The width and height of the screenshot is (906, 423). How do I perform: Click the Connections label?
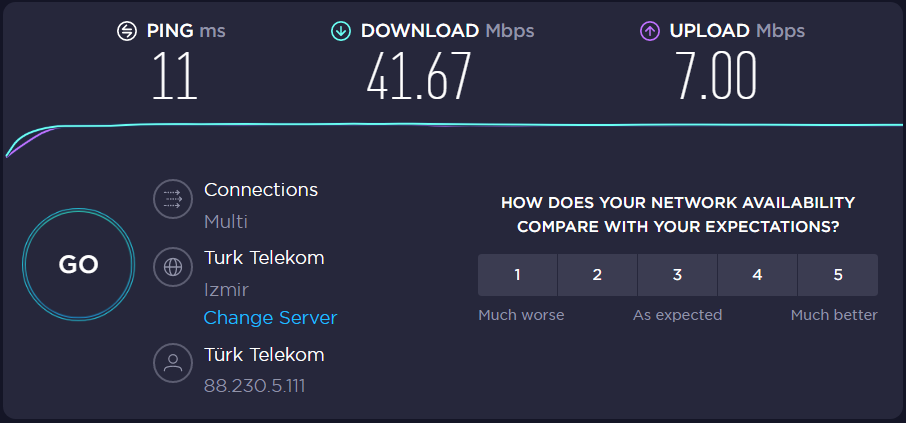pos(261,190)
